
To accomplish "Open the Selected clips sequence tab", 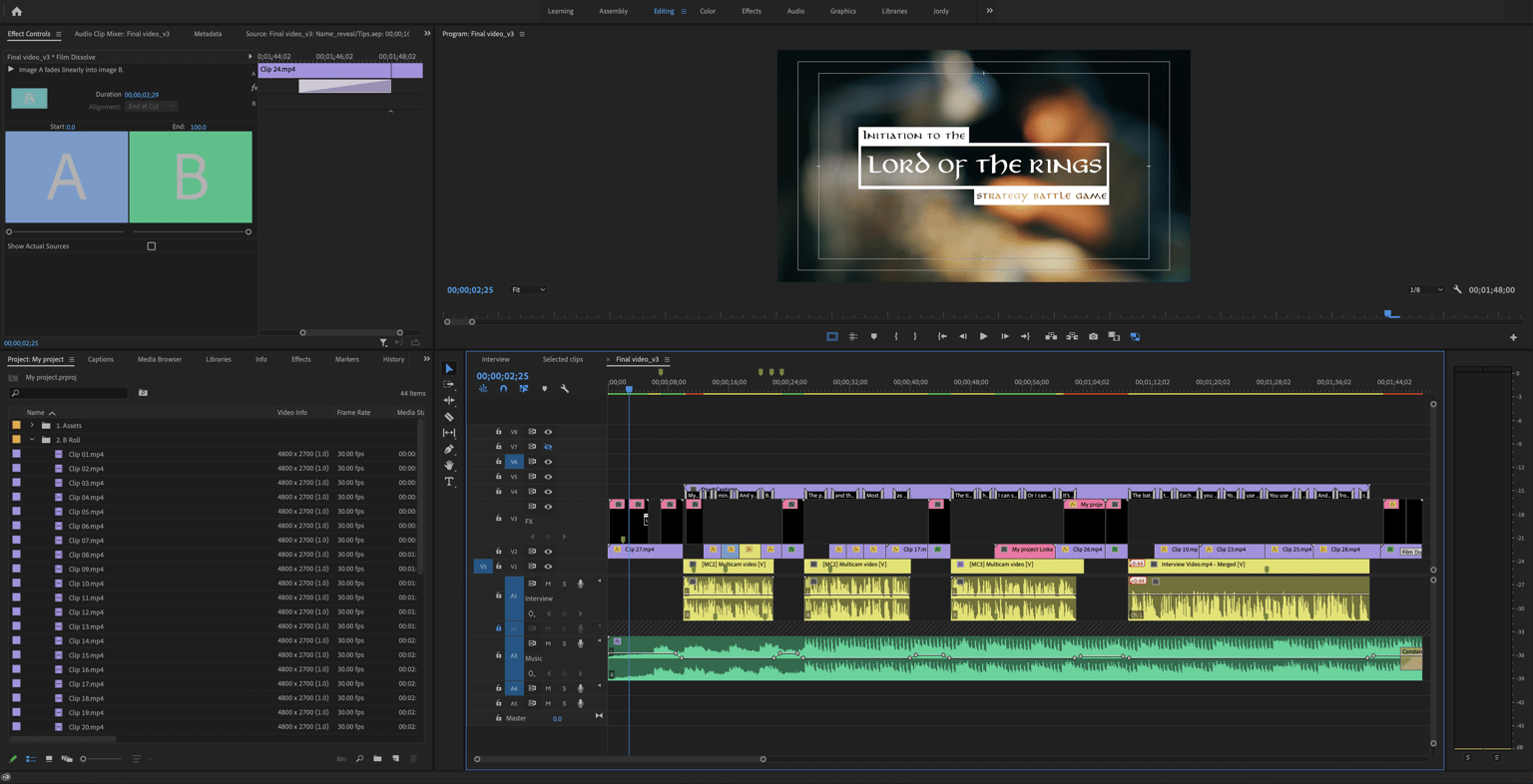I will [563, 359].
